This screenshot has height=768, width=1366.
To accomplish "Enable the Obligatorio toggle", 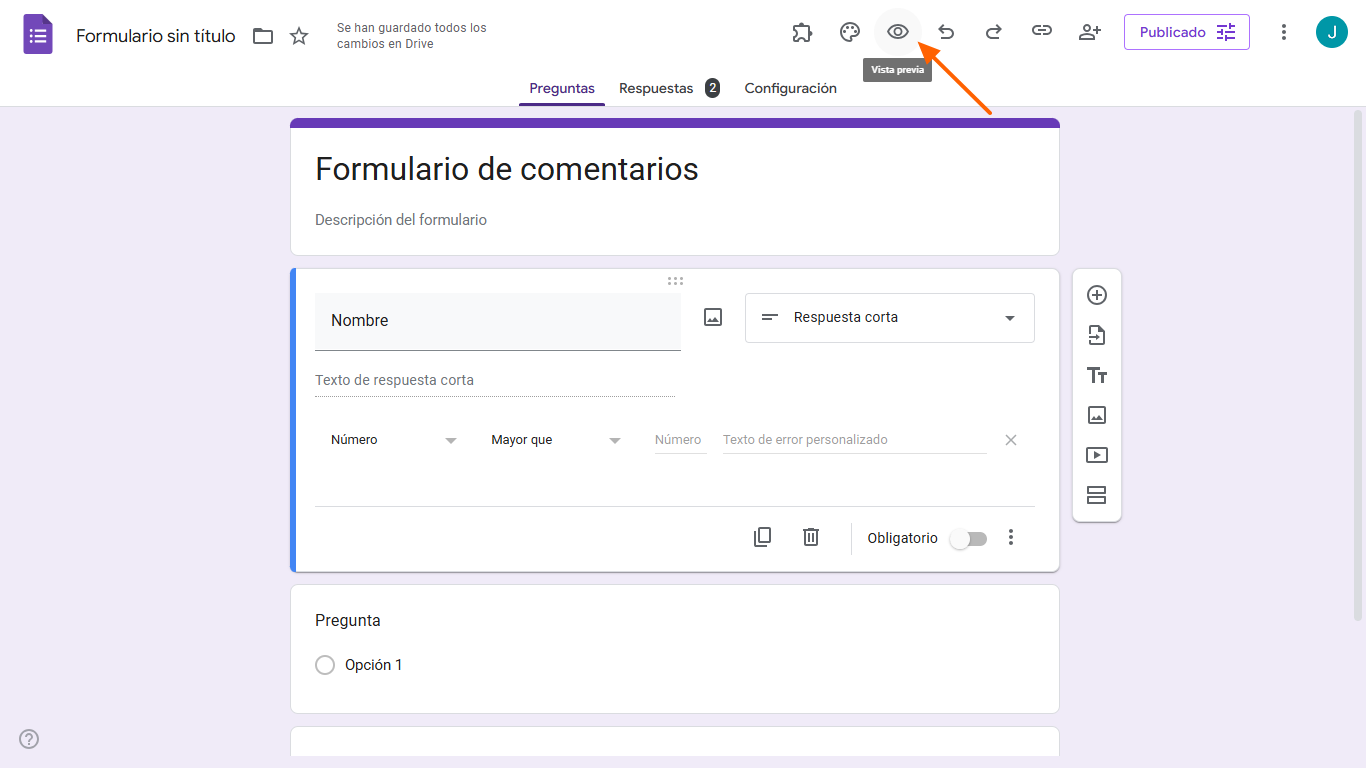I will 968,538.
